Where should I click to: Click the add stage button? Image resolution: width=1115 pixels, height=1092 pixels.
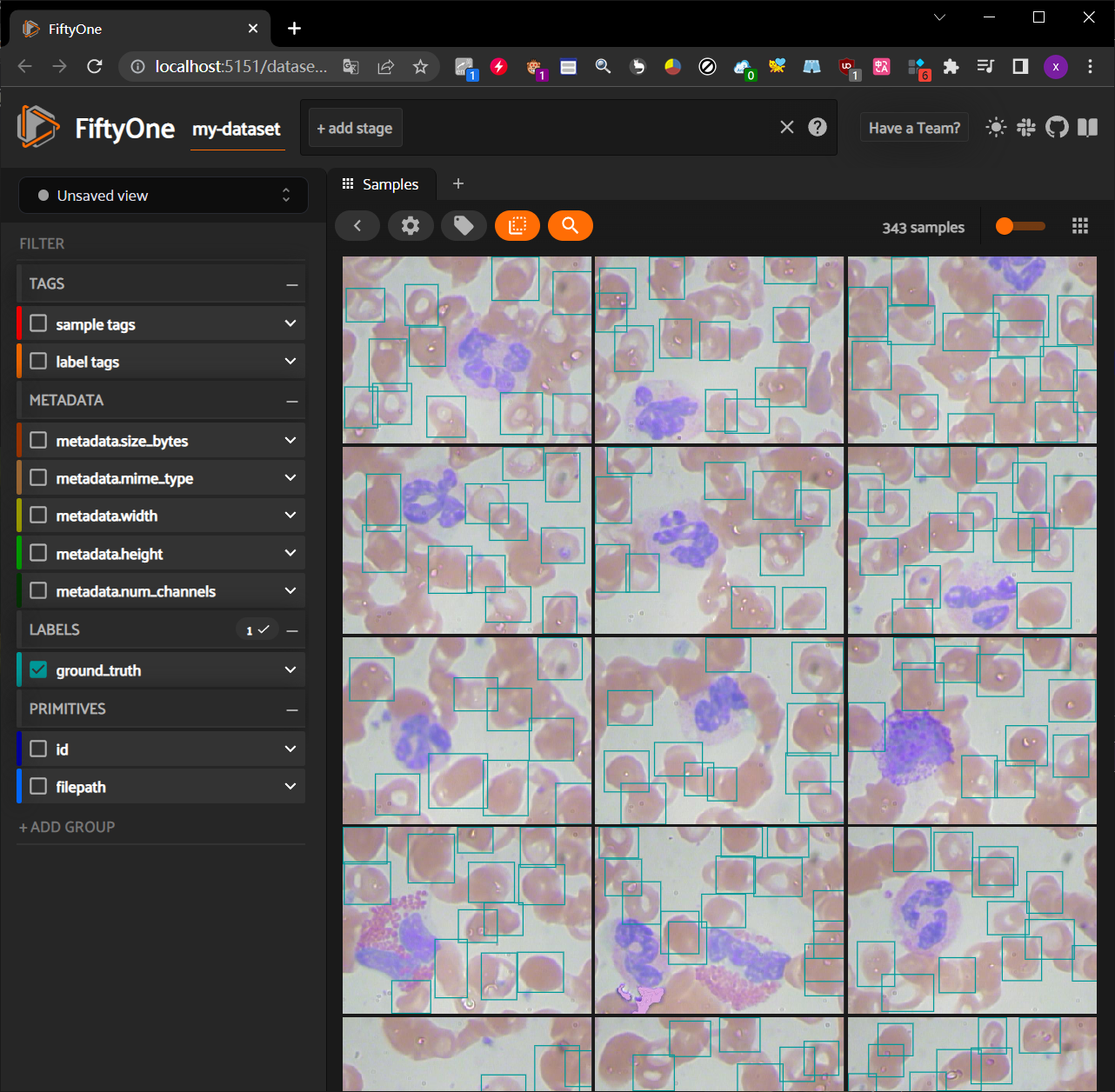tap(355, 129)
